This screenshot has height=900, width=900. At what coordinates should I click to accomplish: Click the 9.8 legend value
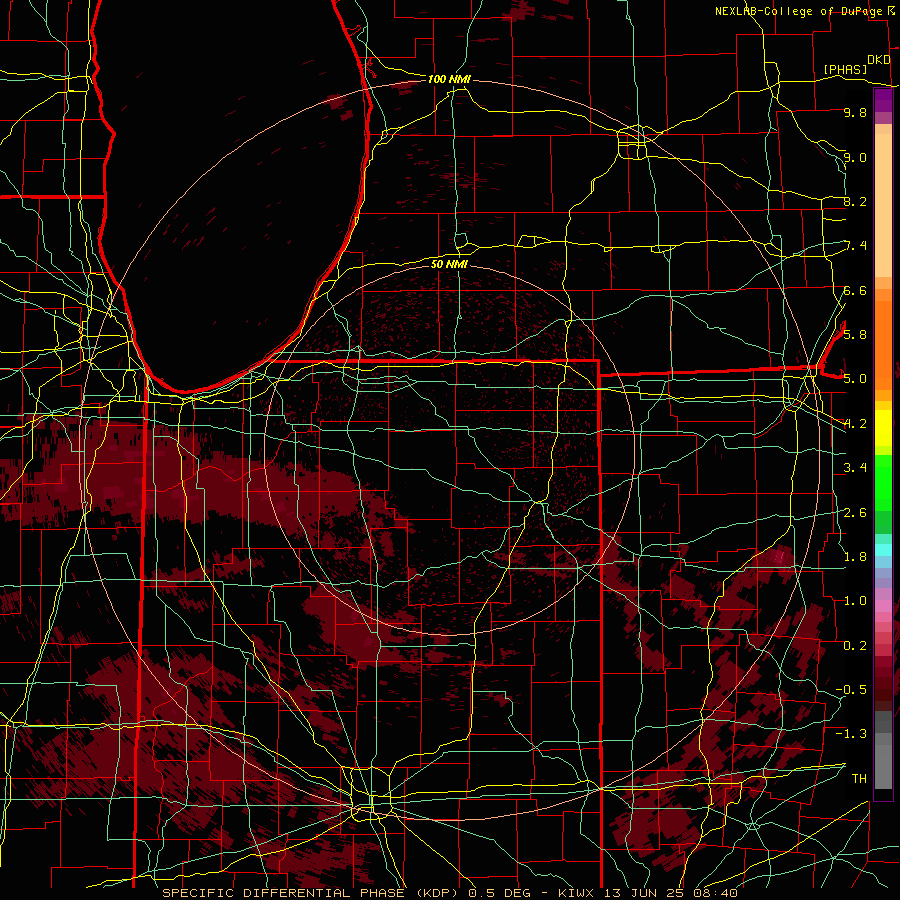click(855, 112)
